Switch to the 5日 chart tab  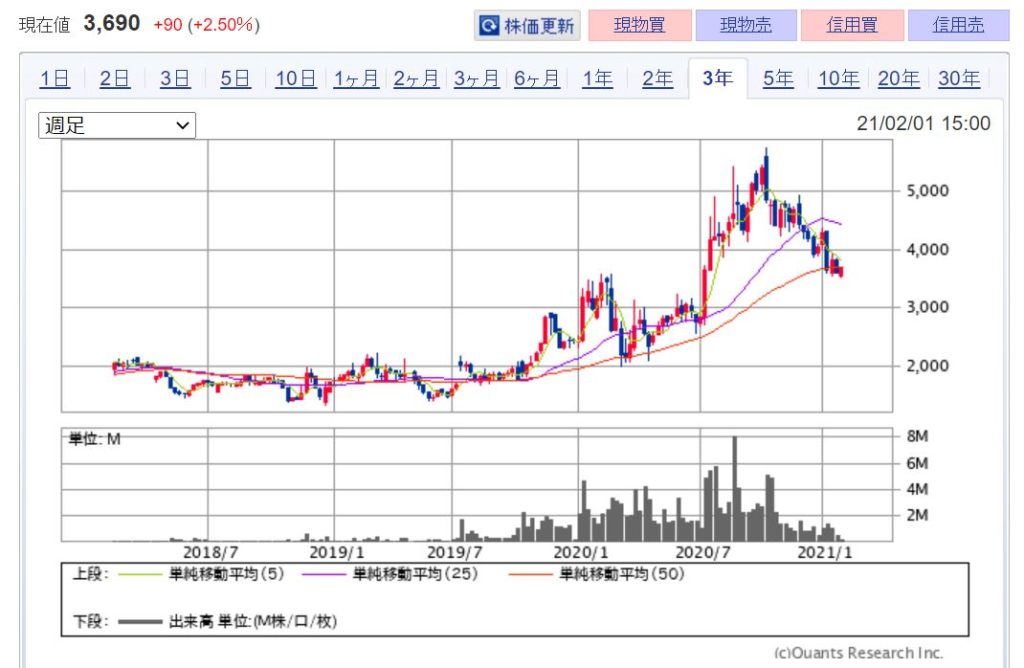tap(235, 79)
